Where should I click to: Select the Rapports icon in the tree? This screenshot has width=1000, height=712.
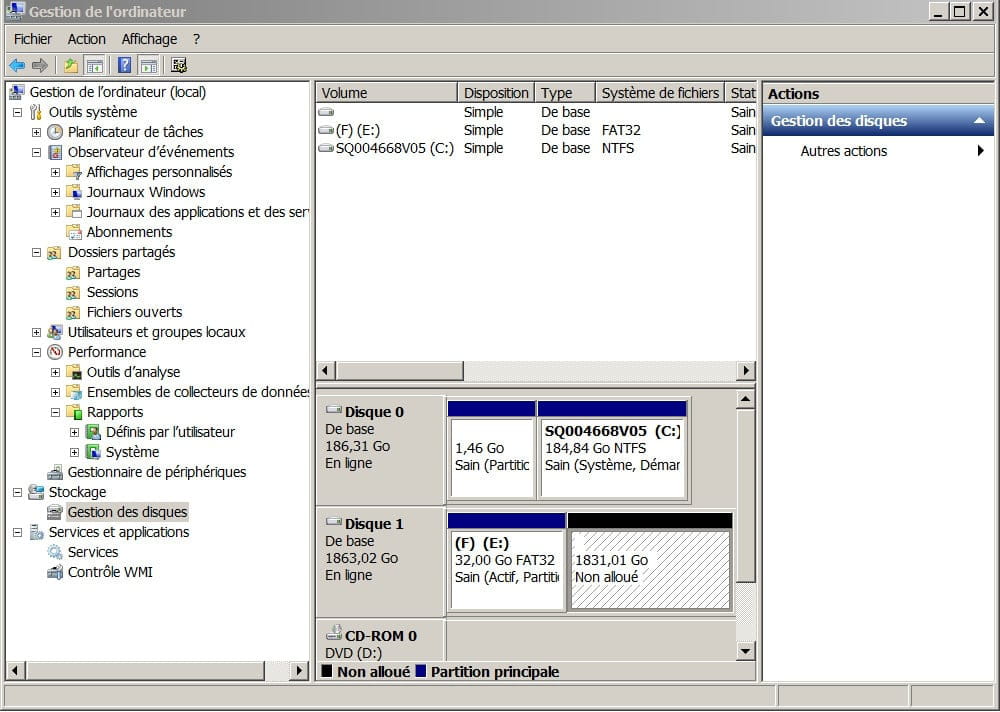tap(74, 412)
